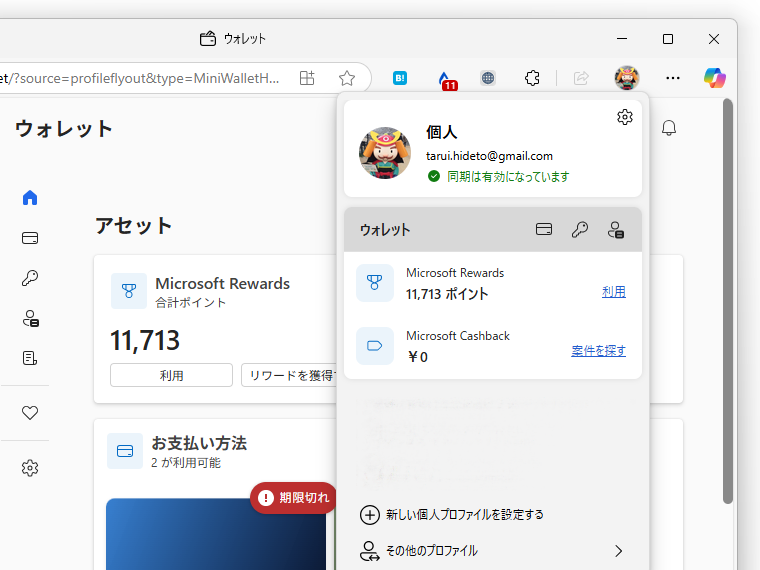Click the wallet icon in the title bar
The width and height of the screenshot is (760, 570).
tap(208, 39)
